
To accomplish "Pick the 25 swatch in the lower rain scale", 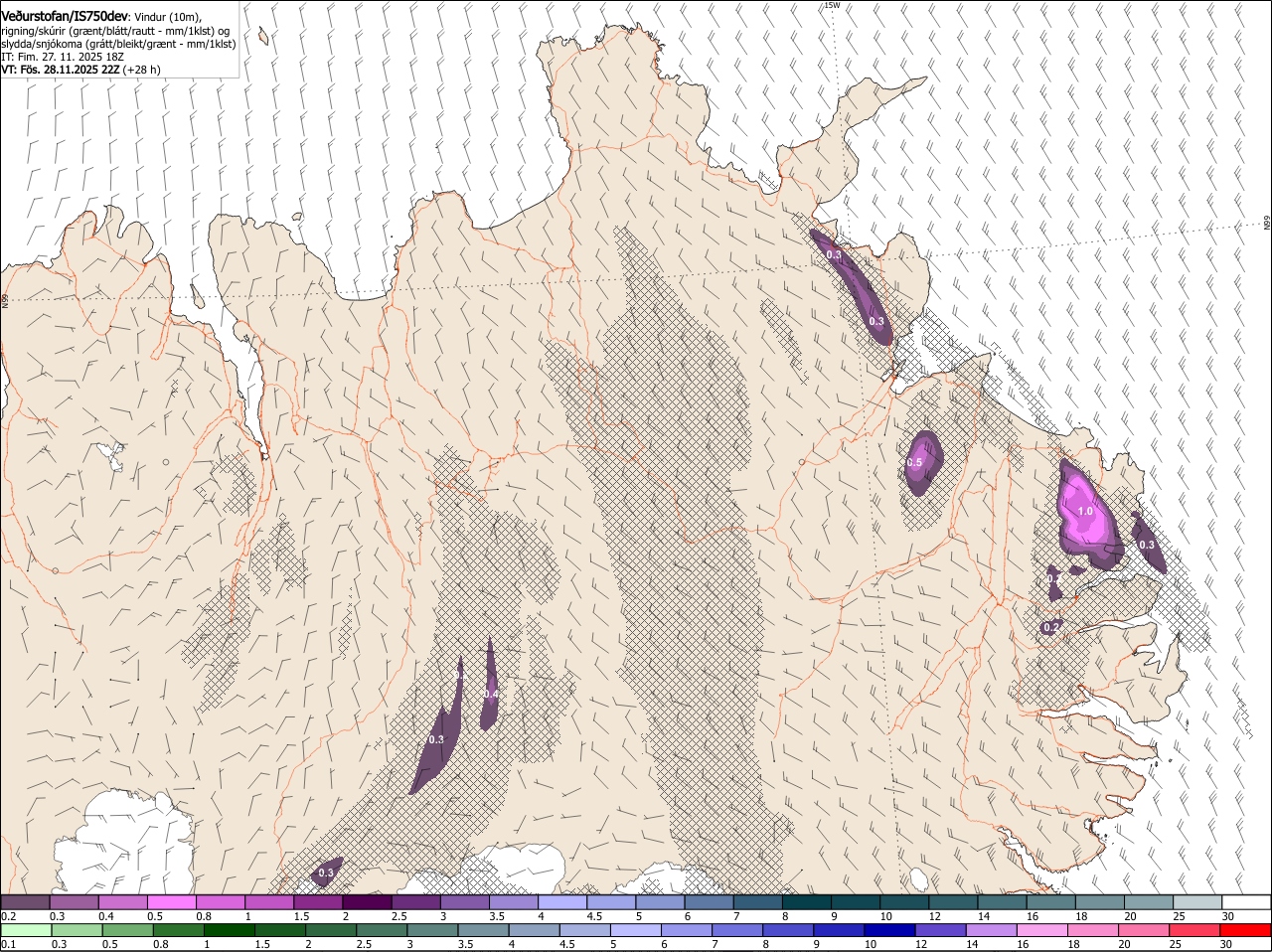I will [x=1195, y=930].
